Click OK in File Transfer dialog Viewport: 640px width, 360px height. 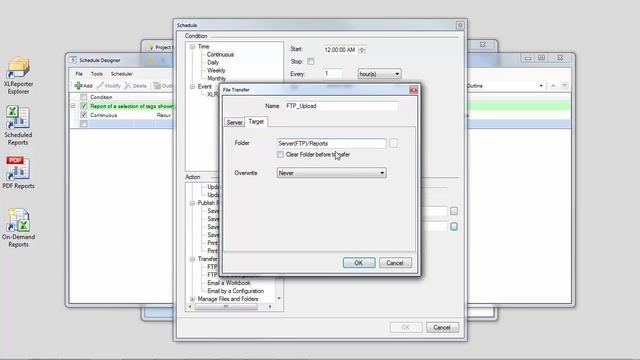pos(359,263)
